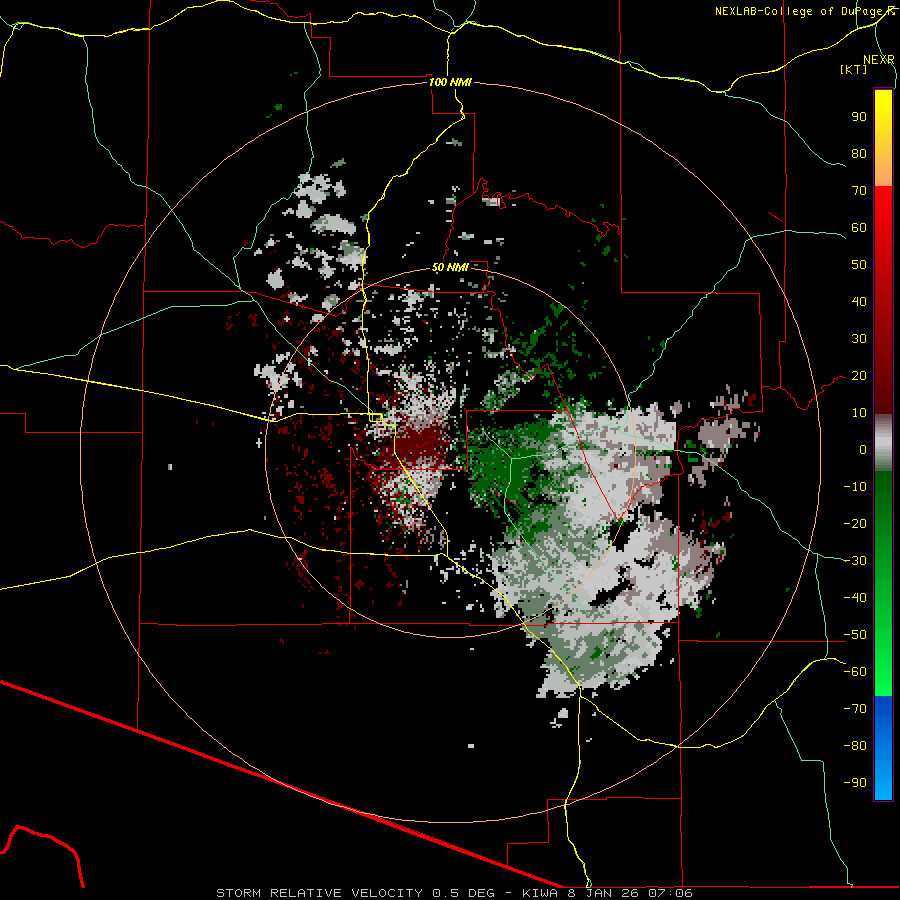900x900 pixels.
Task: Click the -10 scale value
Action: tap(855, 487)
